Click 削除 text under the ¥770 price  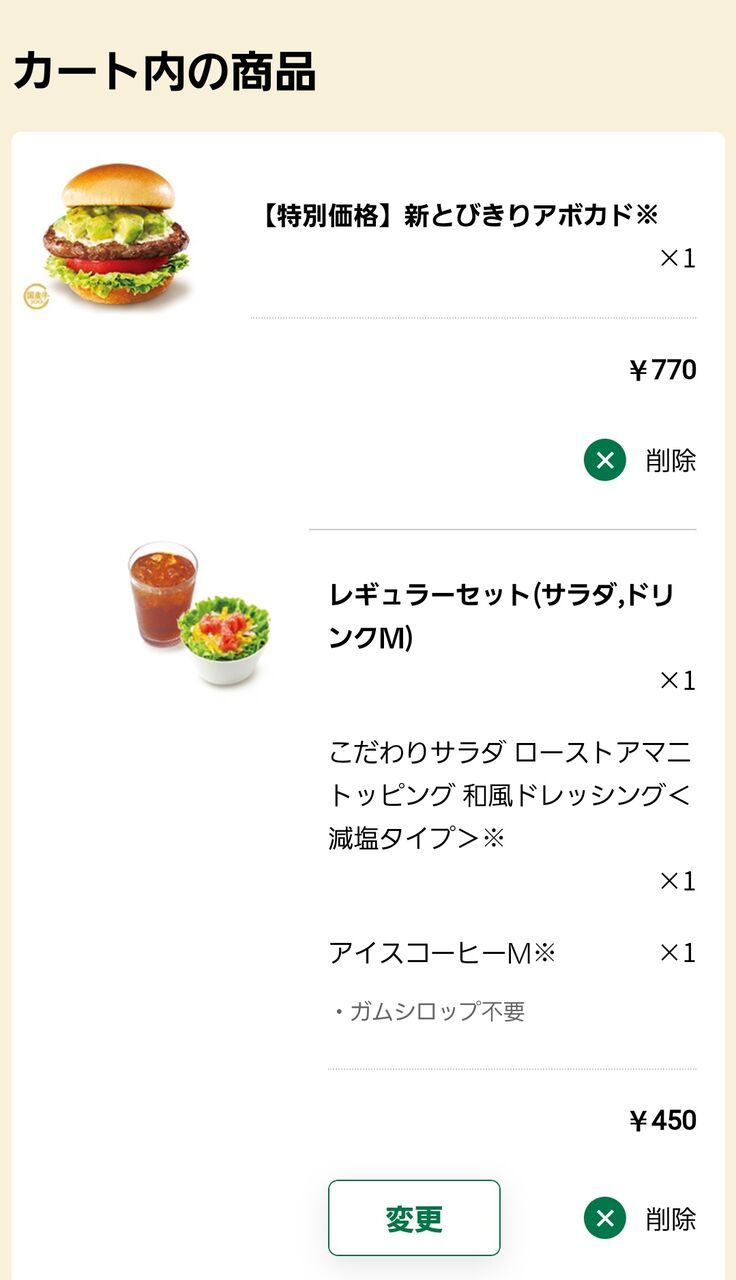671,461
